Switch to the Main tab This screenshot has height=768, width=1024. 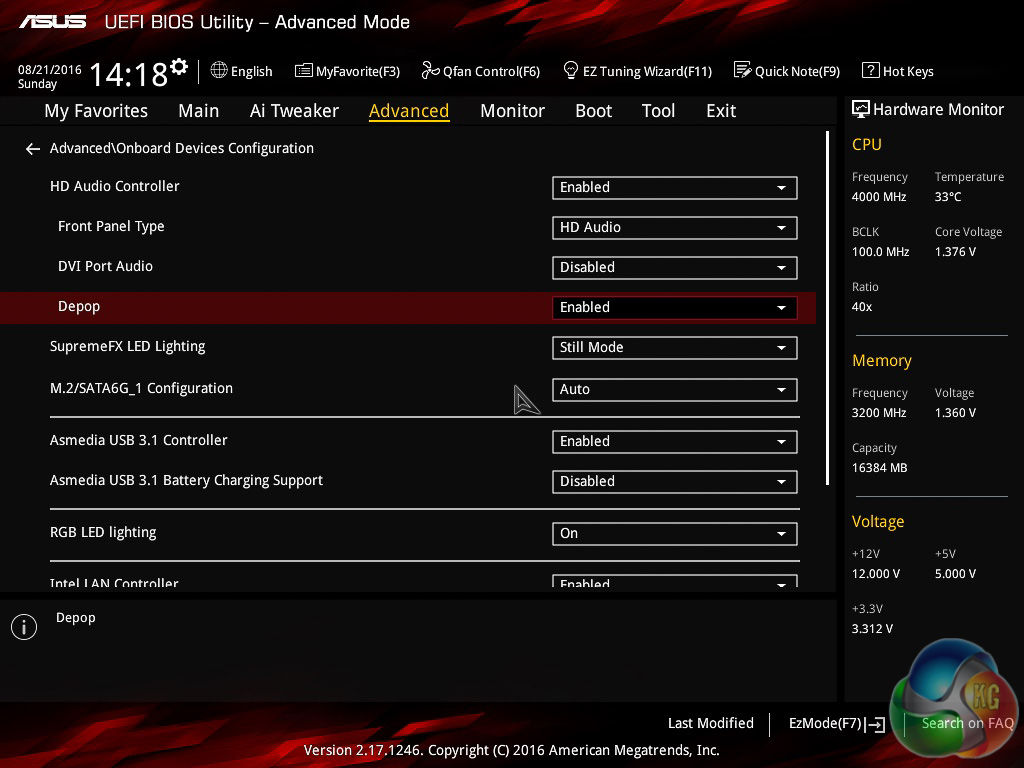click(199, 111)
